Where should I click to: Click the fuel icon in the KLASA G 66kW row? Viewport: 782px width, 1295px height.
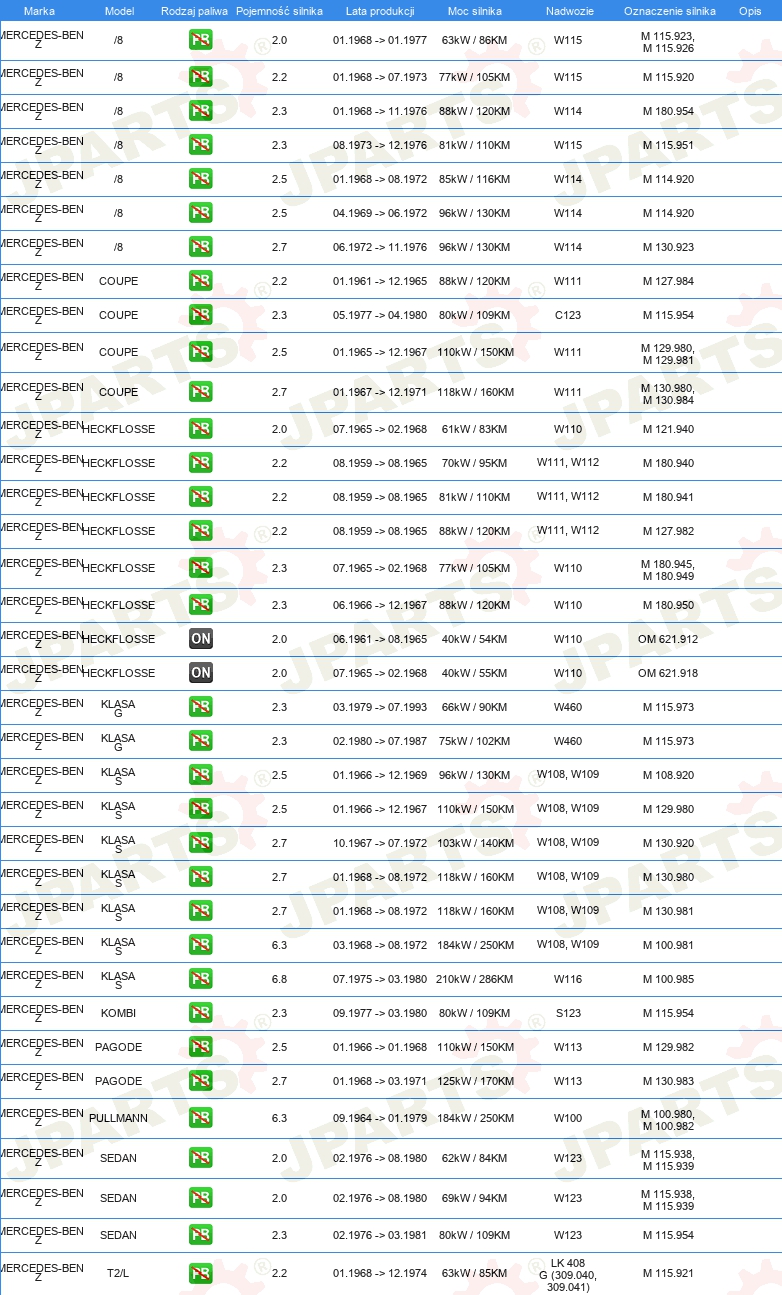[200, 707]
